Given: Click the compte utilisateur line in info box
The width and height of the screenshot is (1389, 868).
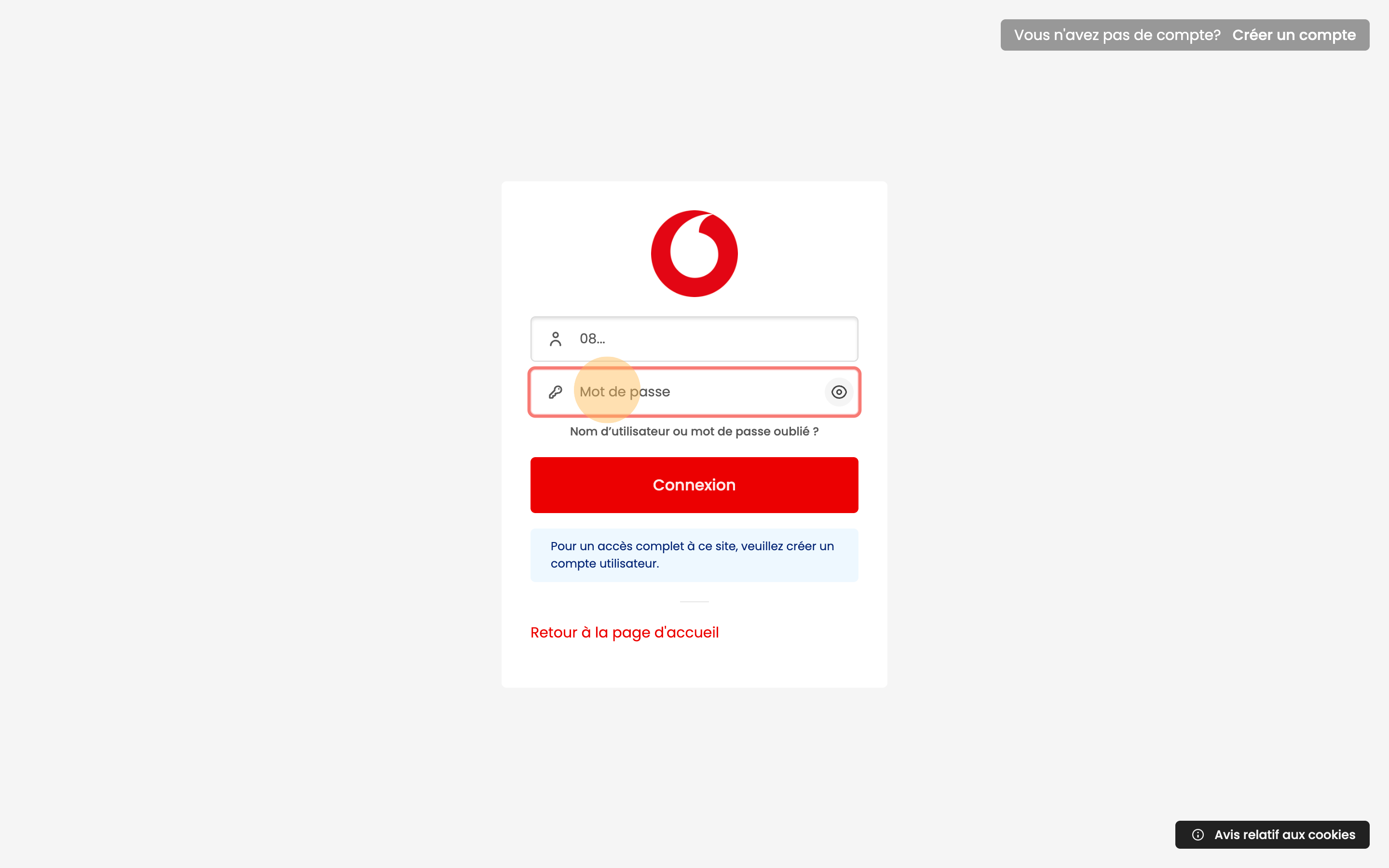Looking at the screenshot, I should pos(604,564).
